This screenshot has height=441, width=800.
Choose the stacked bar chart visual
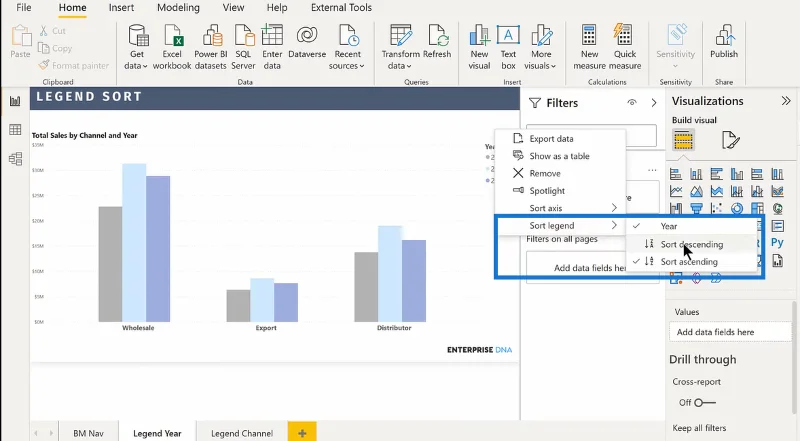pos(676,174)
